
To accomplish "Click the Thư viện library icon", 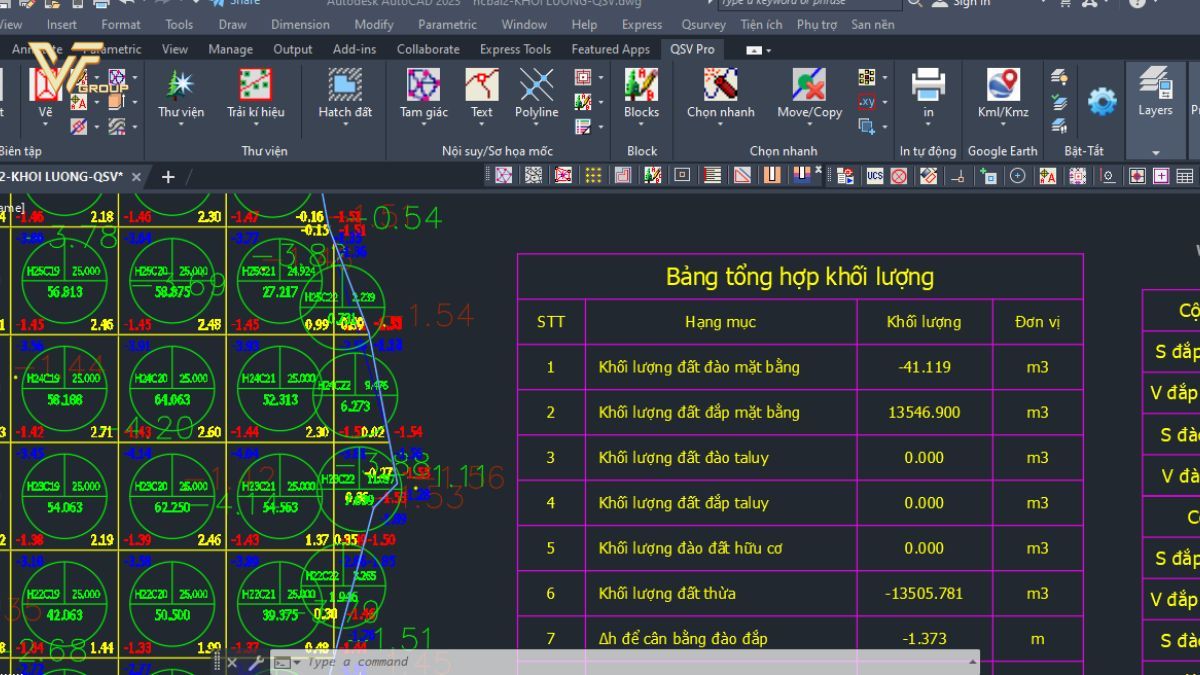I will click(180, 87).
